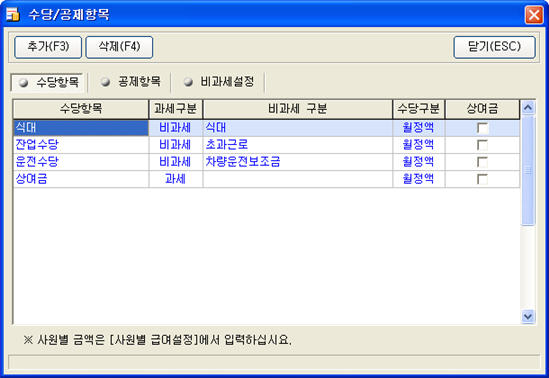Tick the 상여금 checkbox for 잔업수당 row
The image size is (549, 378).
[482, 145]
